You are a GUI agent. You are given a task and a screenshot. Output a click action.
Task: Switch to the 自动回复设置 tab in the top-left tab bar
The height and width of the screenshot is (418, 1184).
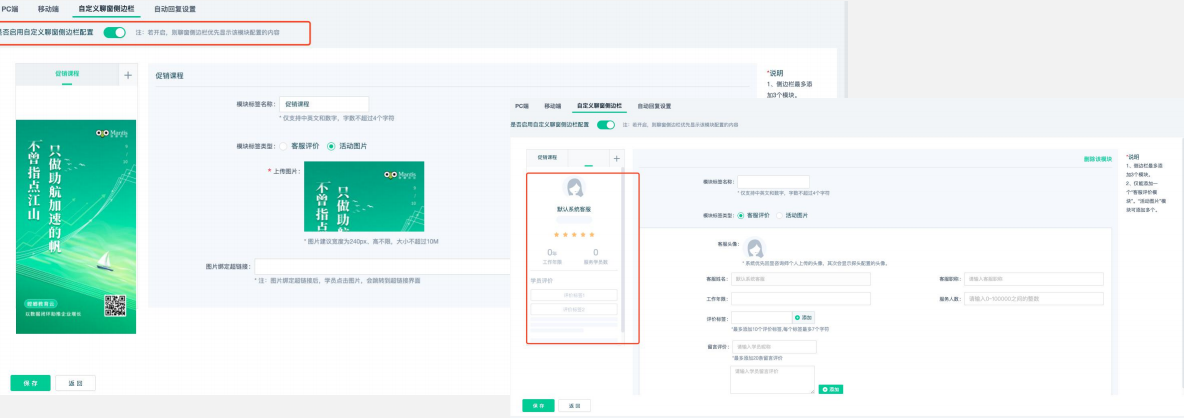click(175, 8)
